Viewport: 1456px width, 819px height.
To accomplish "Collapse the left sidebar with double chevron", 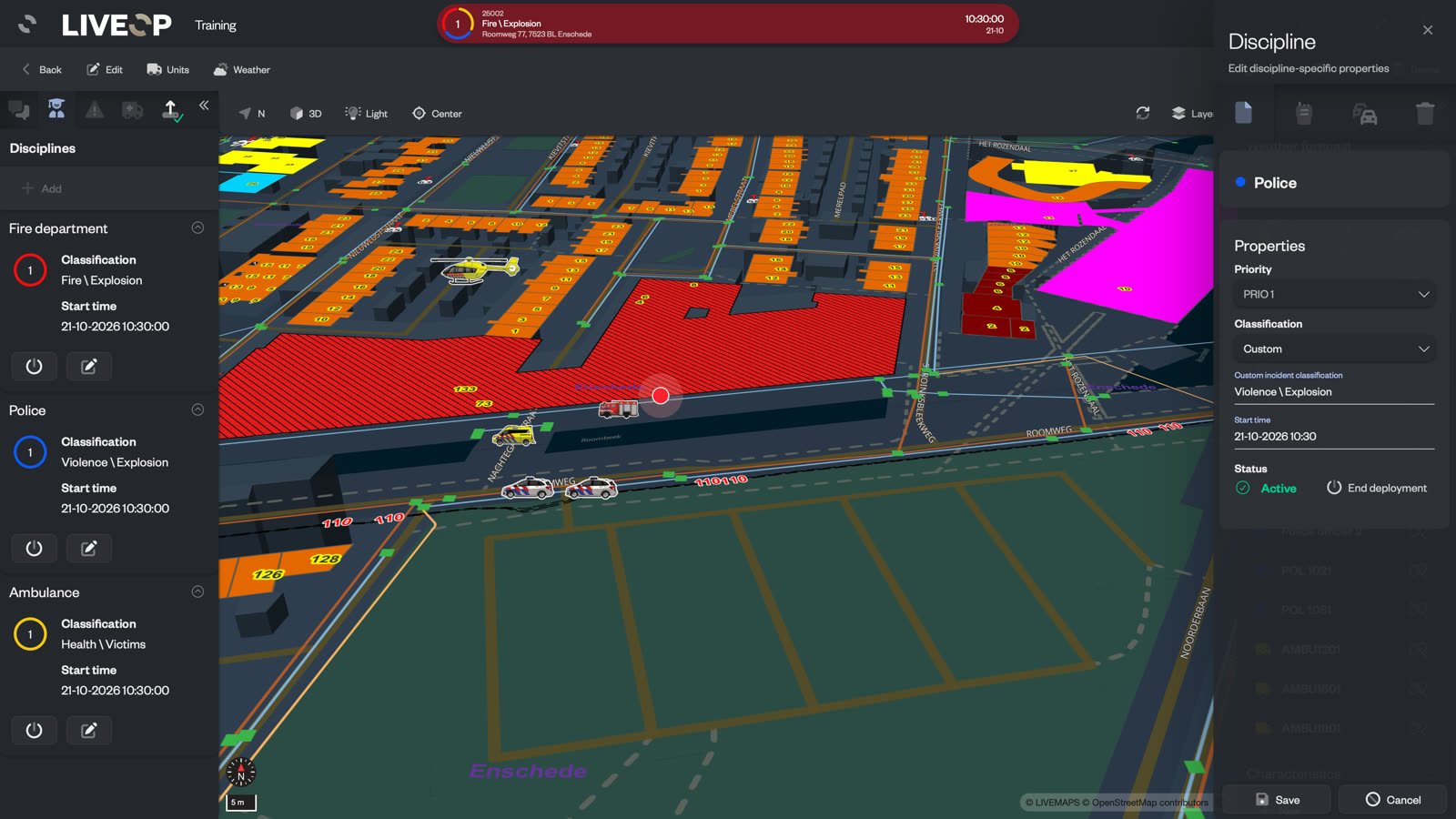I will point(204,106).
